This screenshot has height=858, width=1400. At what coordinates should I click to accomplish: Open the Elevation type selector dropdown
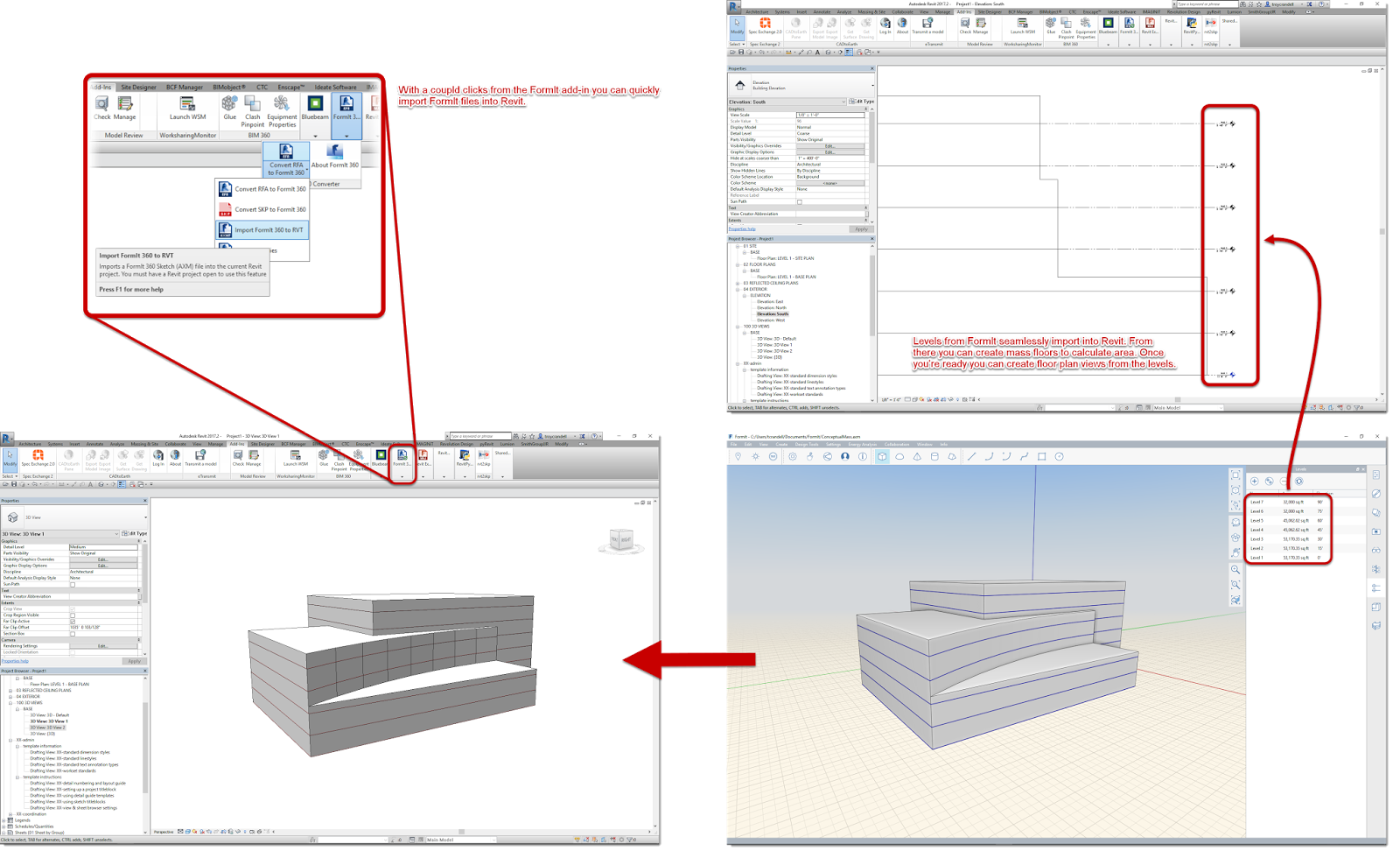(x=844, y=102)
